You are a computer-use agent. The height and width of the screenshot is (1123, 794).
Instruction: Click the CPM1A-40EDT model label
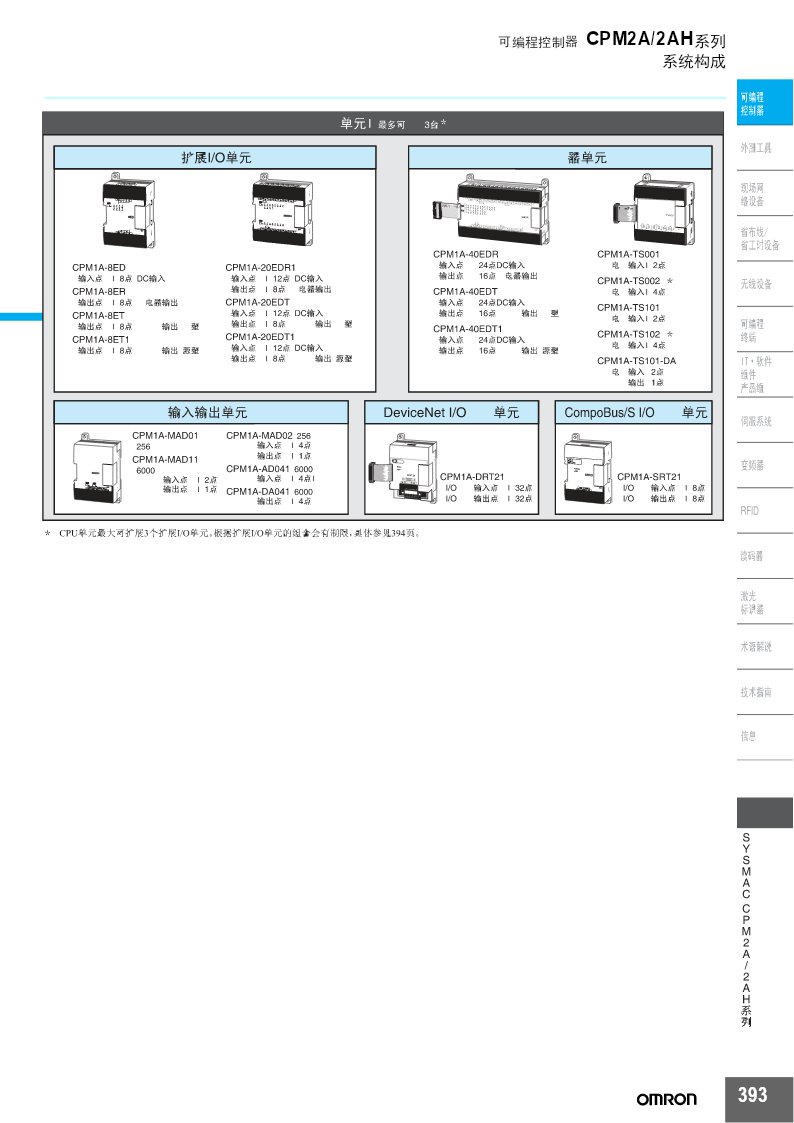coord(465,291)
